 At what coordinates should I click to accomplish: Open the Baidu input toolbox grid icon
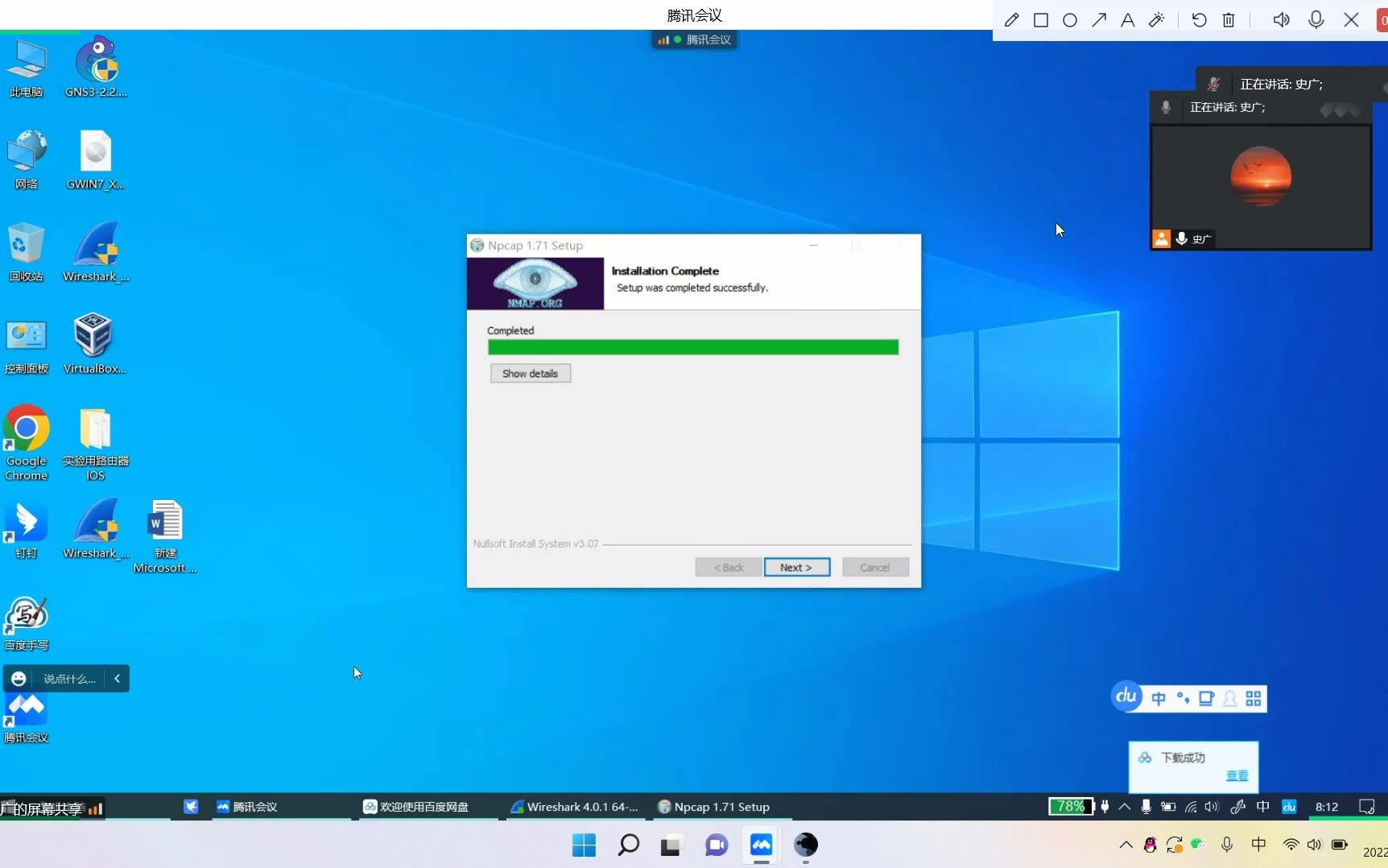tap(1254, 699)
